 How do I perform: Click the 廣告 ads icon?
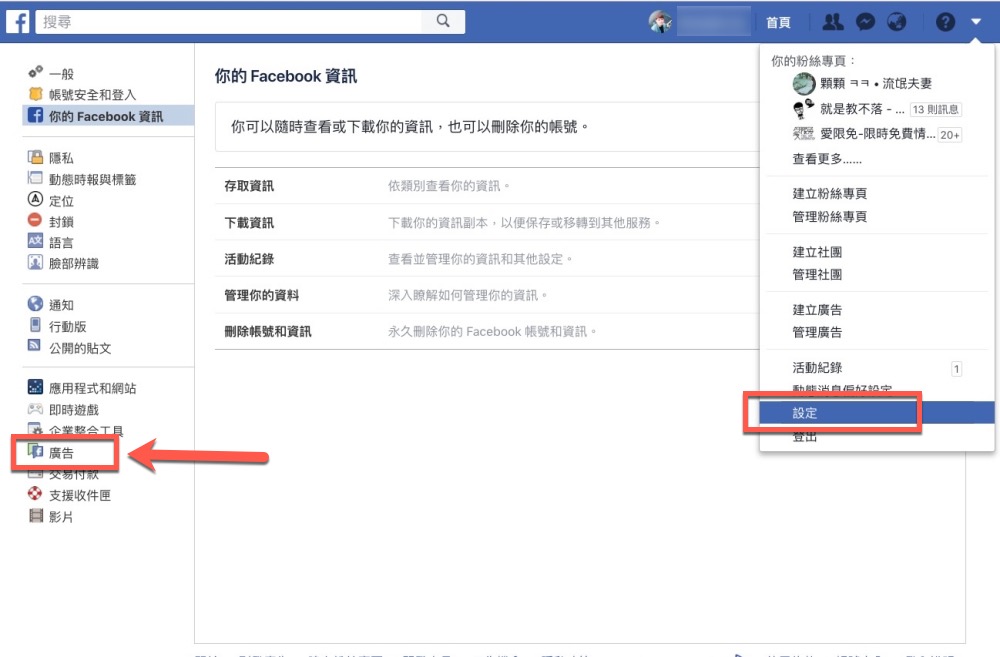click(35, 452)
